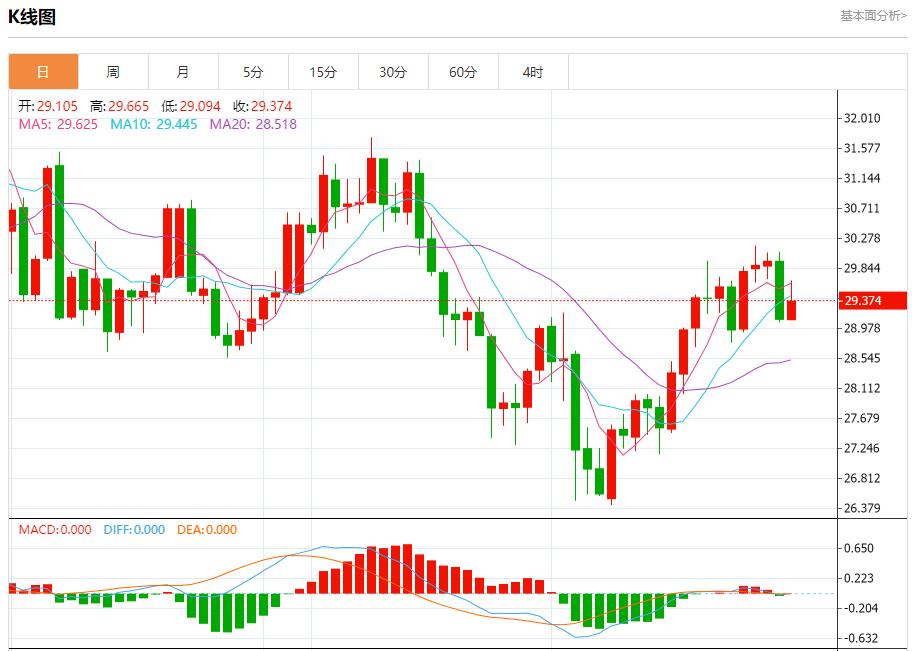Select the 4时 timeframe
The height and width of the screenshot is (651, 912).
(x=534, y=71)
